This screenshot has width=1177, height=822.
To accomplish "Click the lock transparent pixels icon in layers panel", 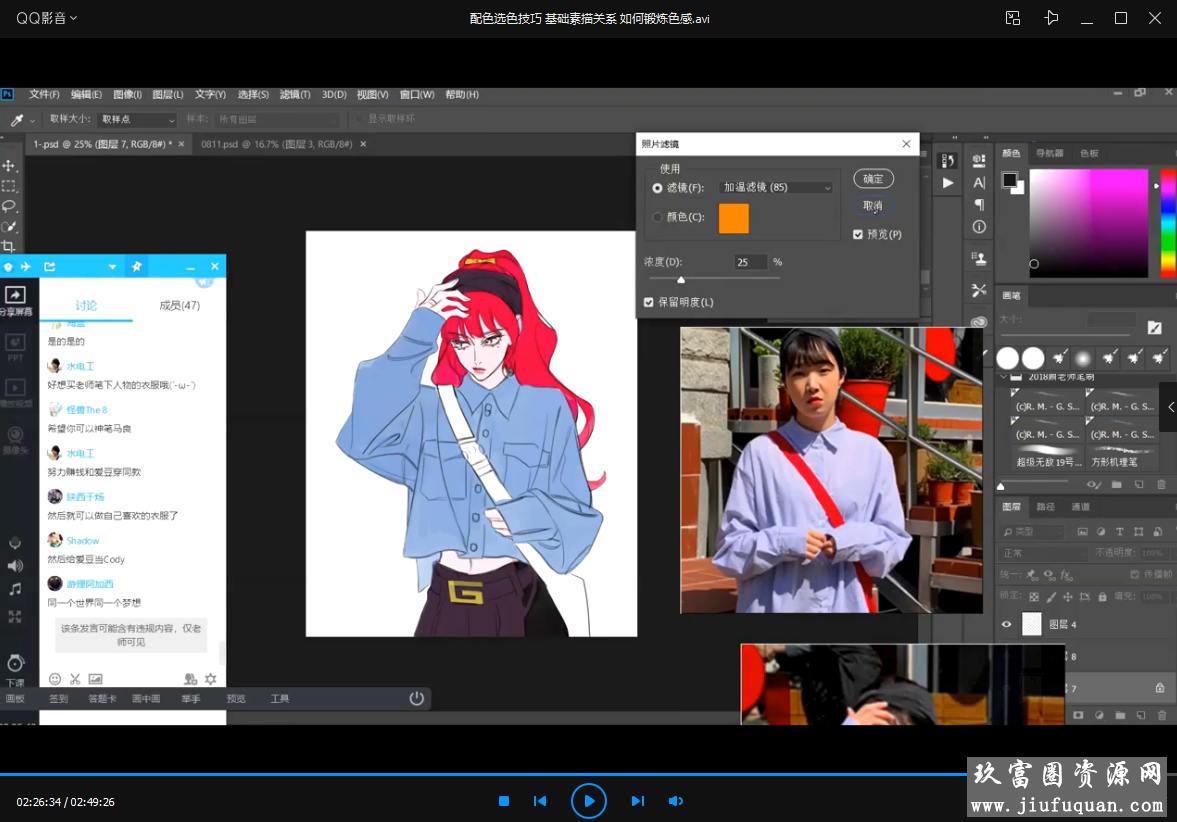I will click(x=1034, y=597).
